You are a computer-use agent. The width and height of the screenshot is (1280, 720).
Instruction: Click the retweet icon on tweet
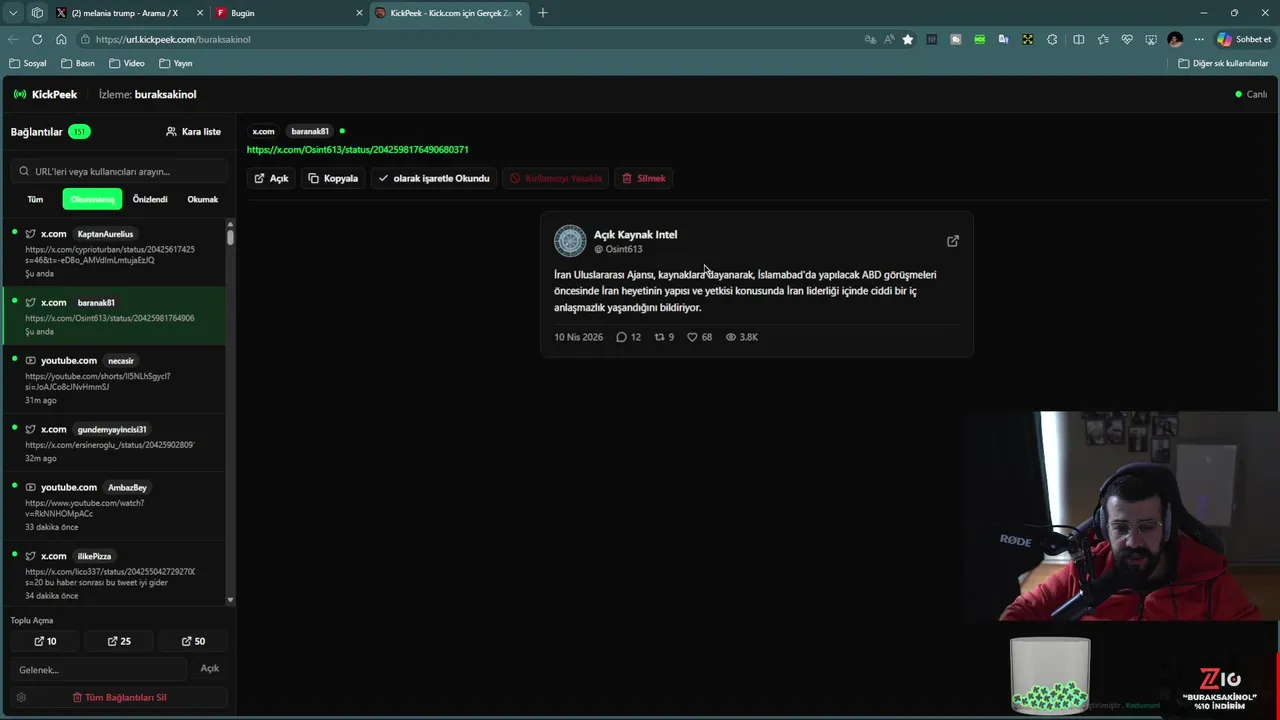(659, 337)
